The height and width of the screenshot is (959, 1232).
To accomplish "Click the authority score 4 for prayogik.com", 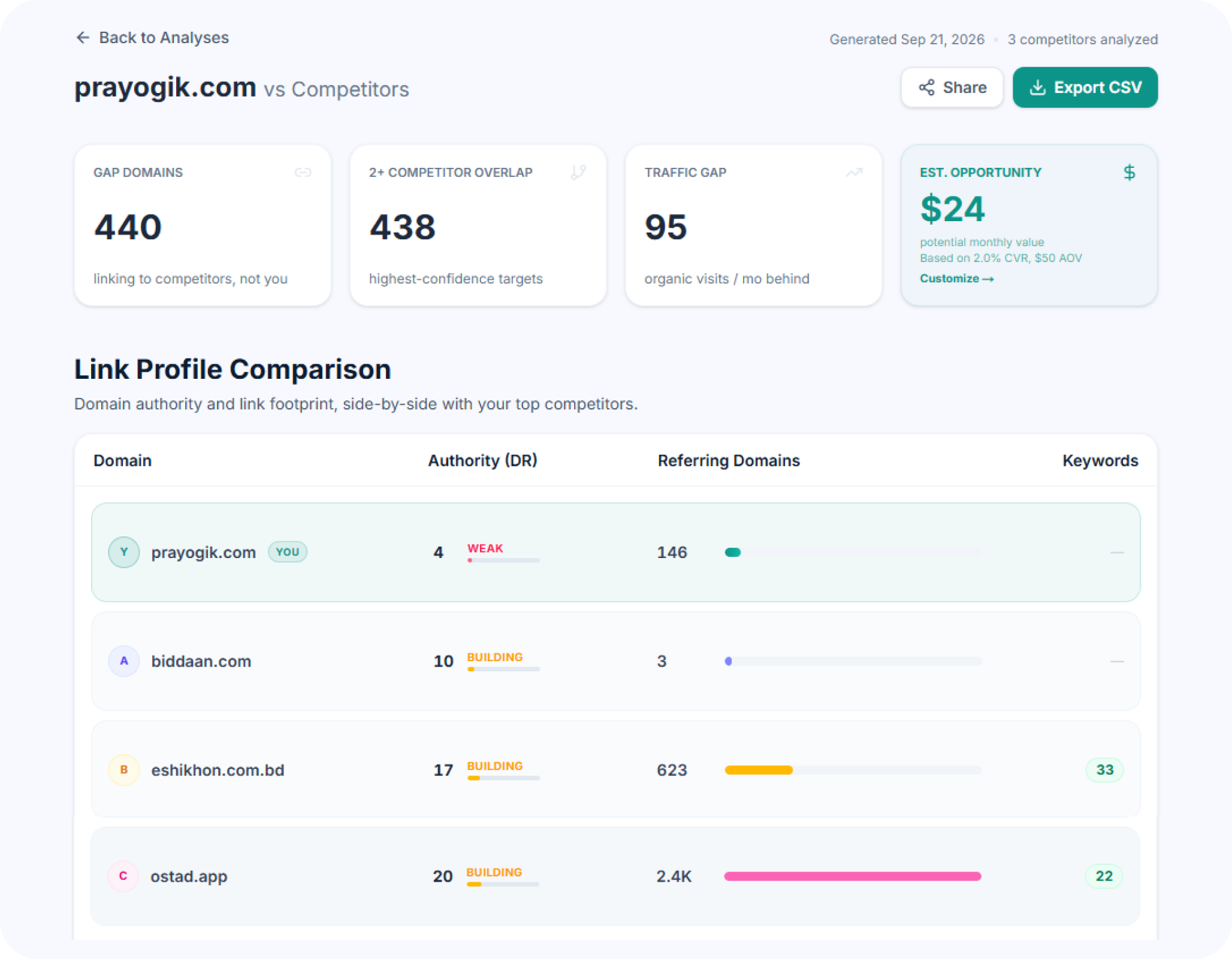I will [x=439, y=552].
